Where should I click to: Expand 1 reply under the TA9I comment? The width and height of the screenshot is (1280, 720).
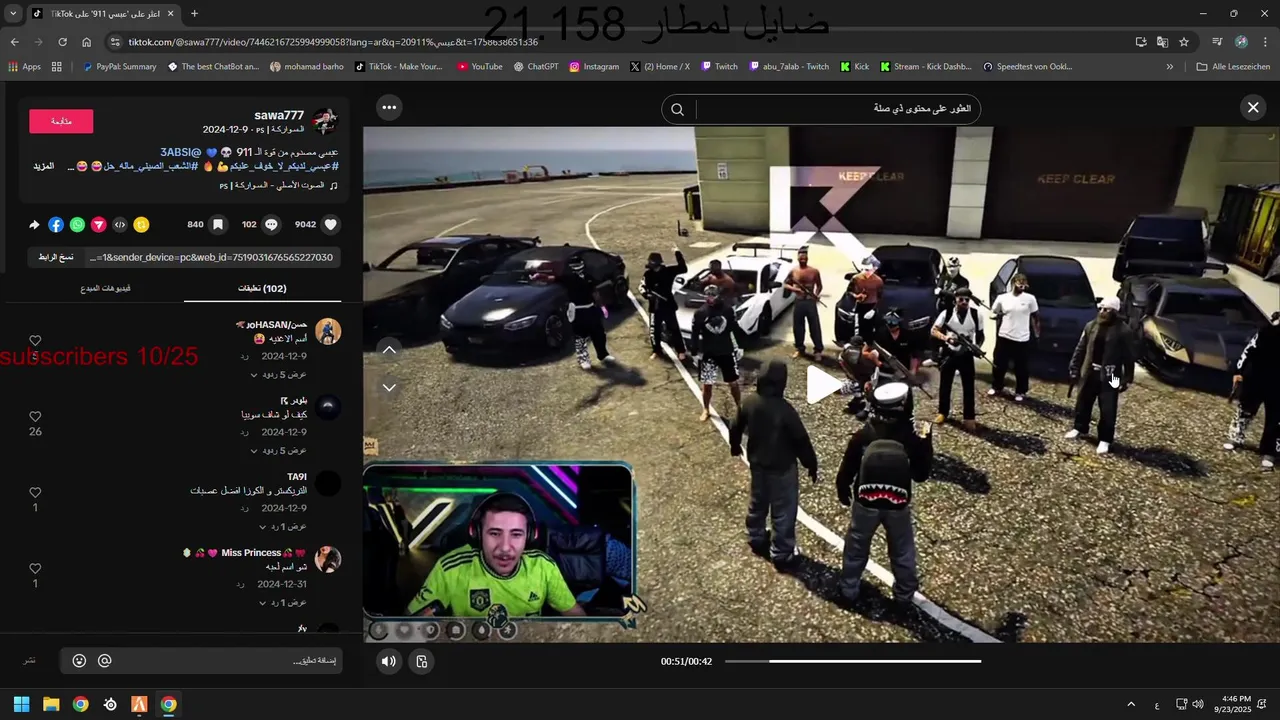pos(283,527)
